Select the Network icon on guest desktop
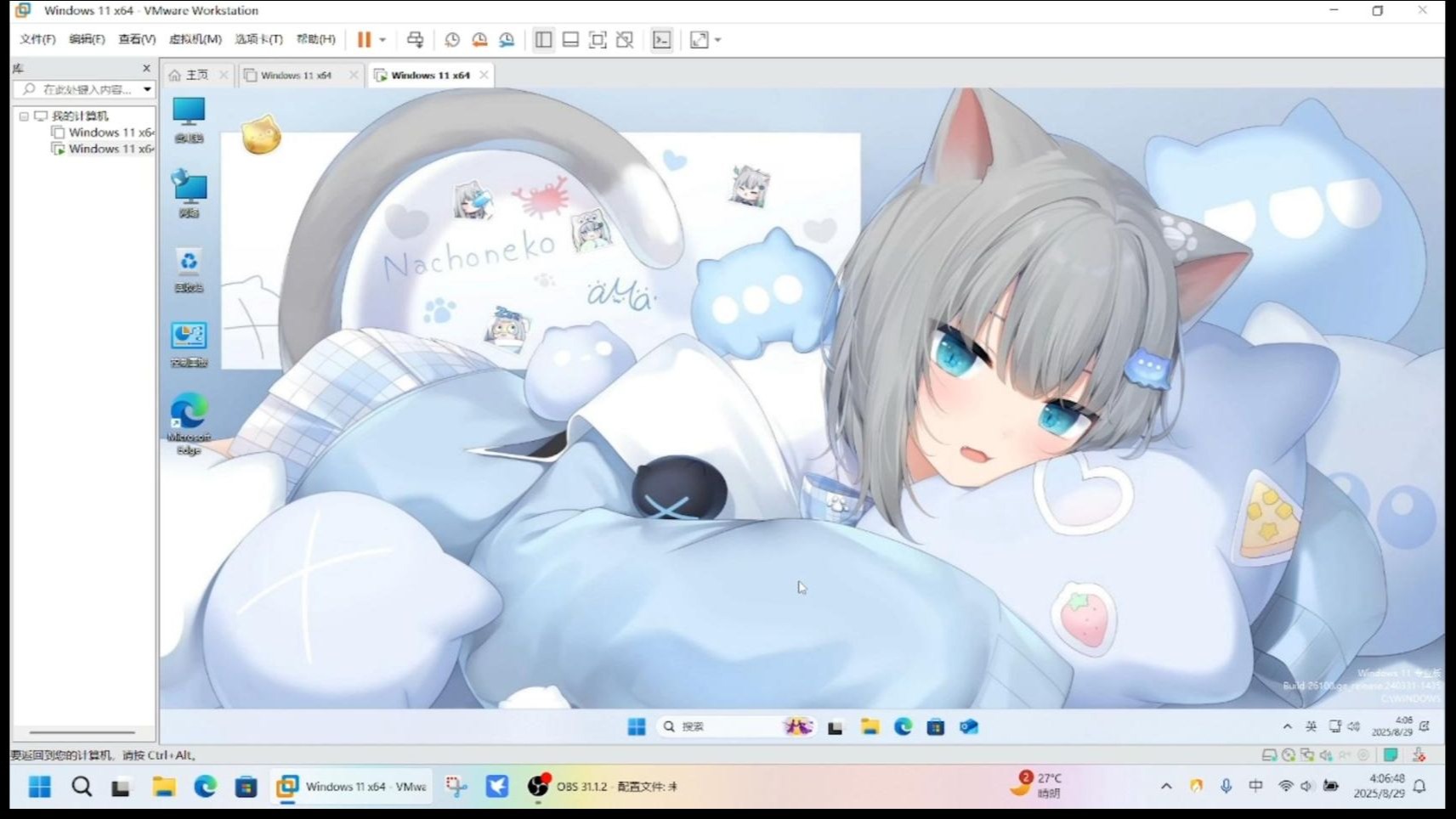1456x819 pixels. pyautogui.click(x=189, y=194)
